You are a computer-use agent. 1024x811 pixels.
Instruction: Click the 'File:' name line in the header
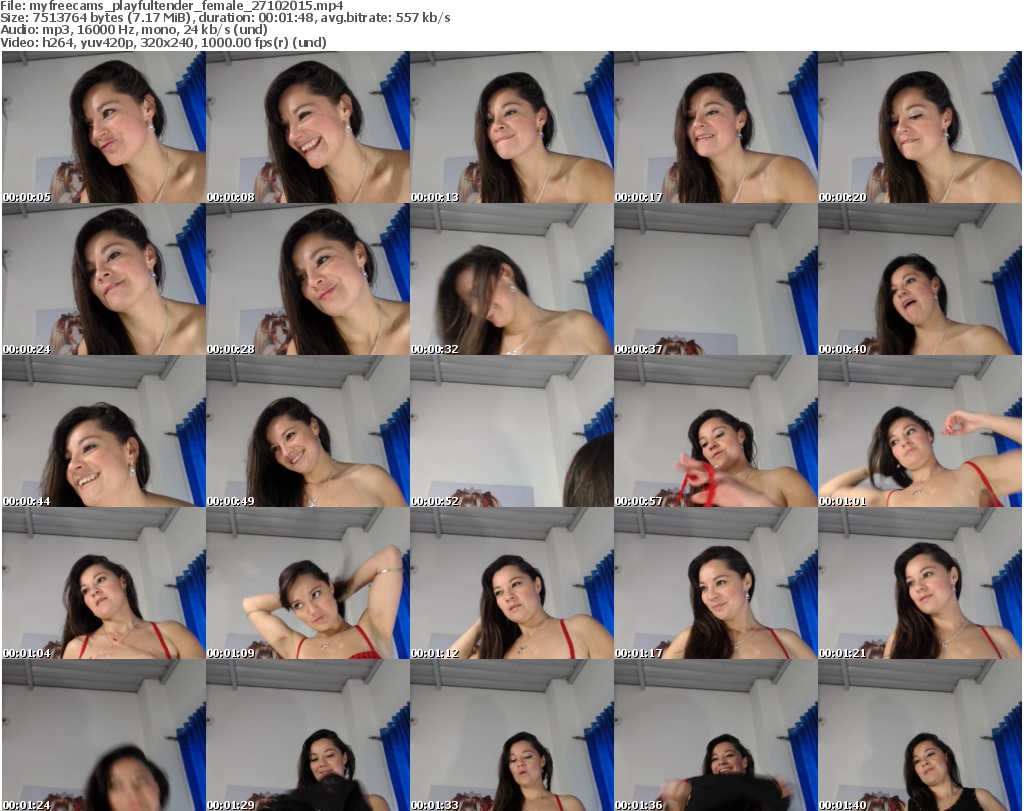(x=172, y=6)
